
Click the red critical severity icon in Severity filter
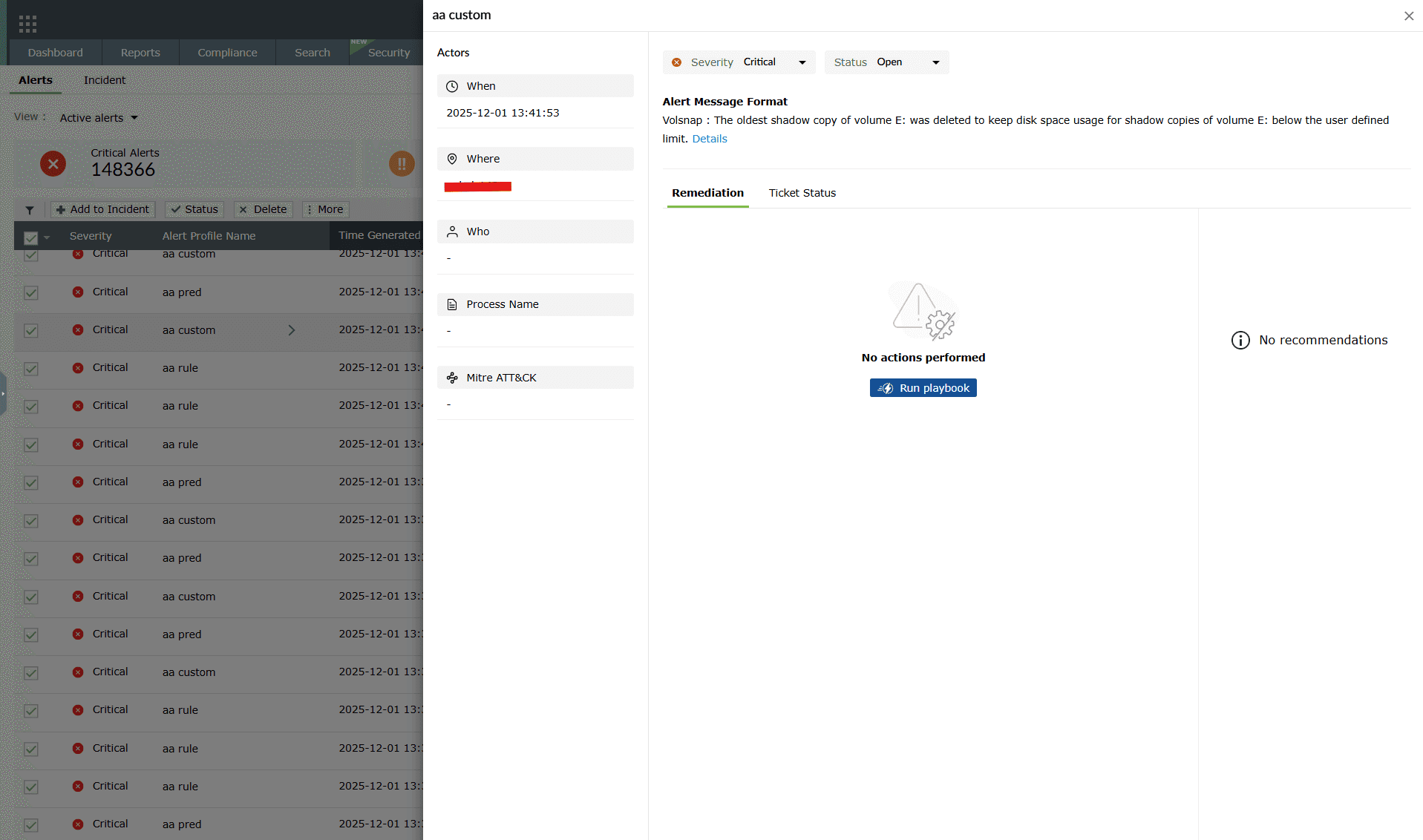pos(676,62)
